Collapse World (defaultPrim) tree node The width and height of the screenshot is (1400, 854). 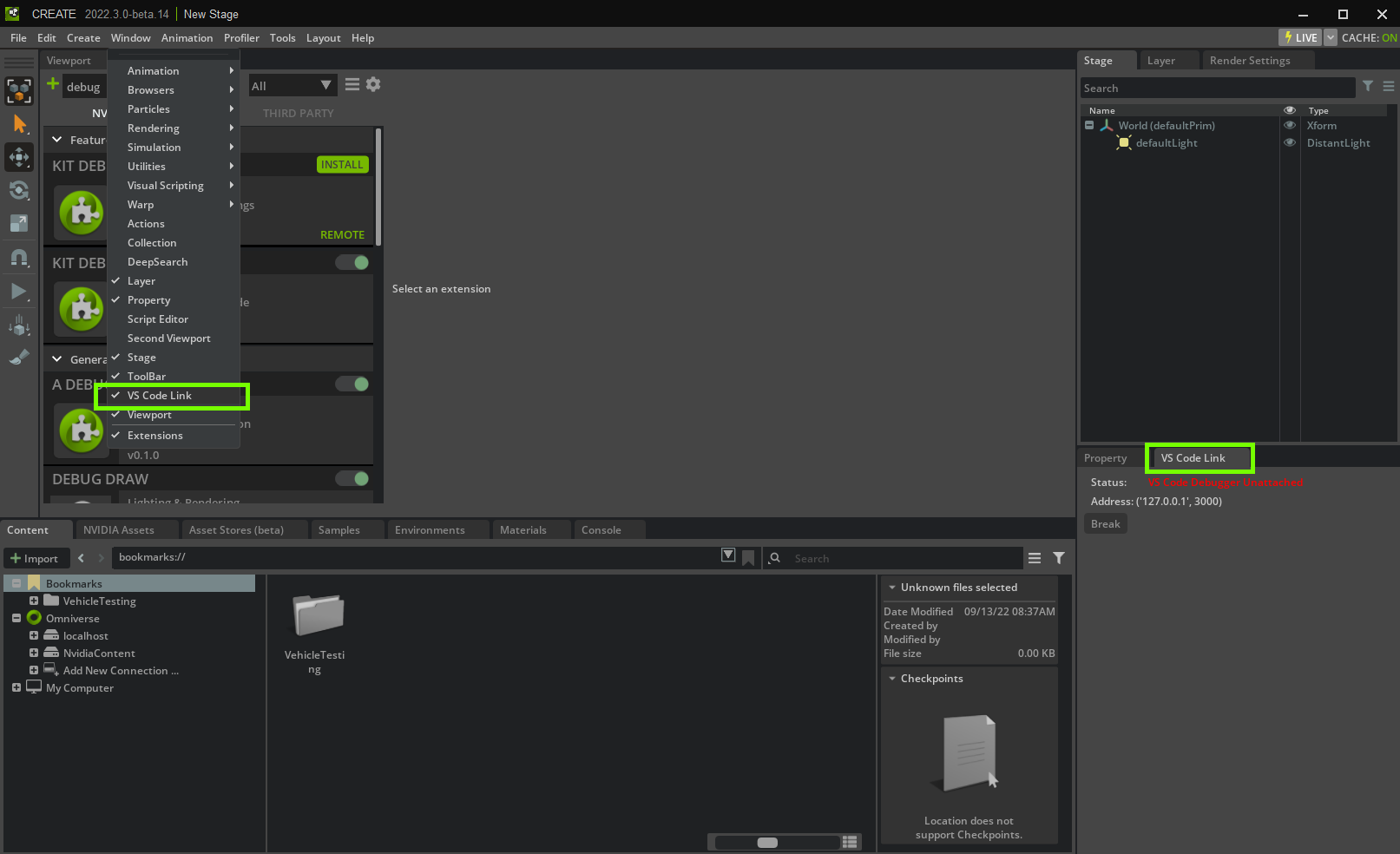(1089, 125)
